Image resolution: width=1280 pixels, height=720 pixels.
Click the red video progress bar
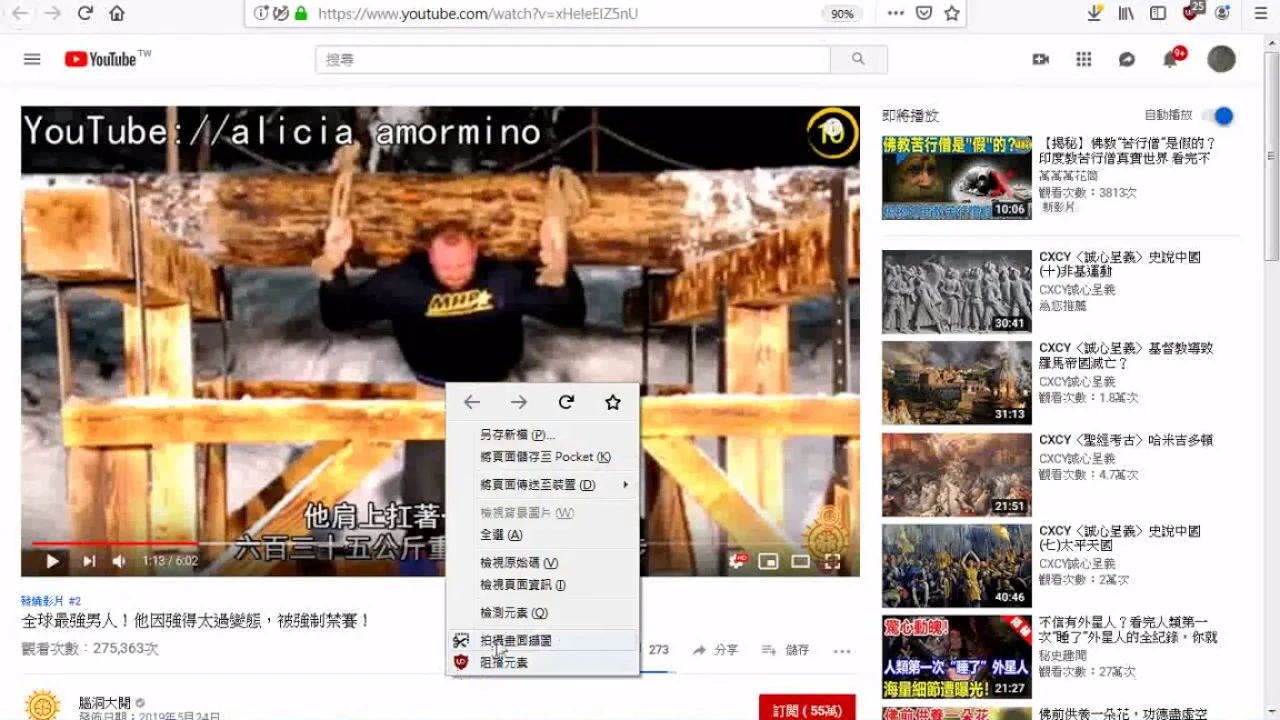tap(115, 543)
